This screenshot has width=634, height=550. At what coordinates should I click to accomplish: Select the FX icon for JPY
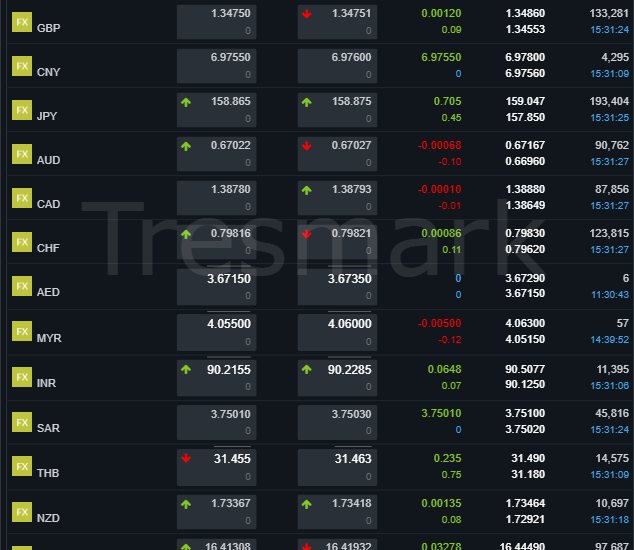pyautogui.click(x=21, y=110)
